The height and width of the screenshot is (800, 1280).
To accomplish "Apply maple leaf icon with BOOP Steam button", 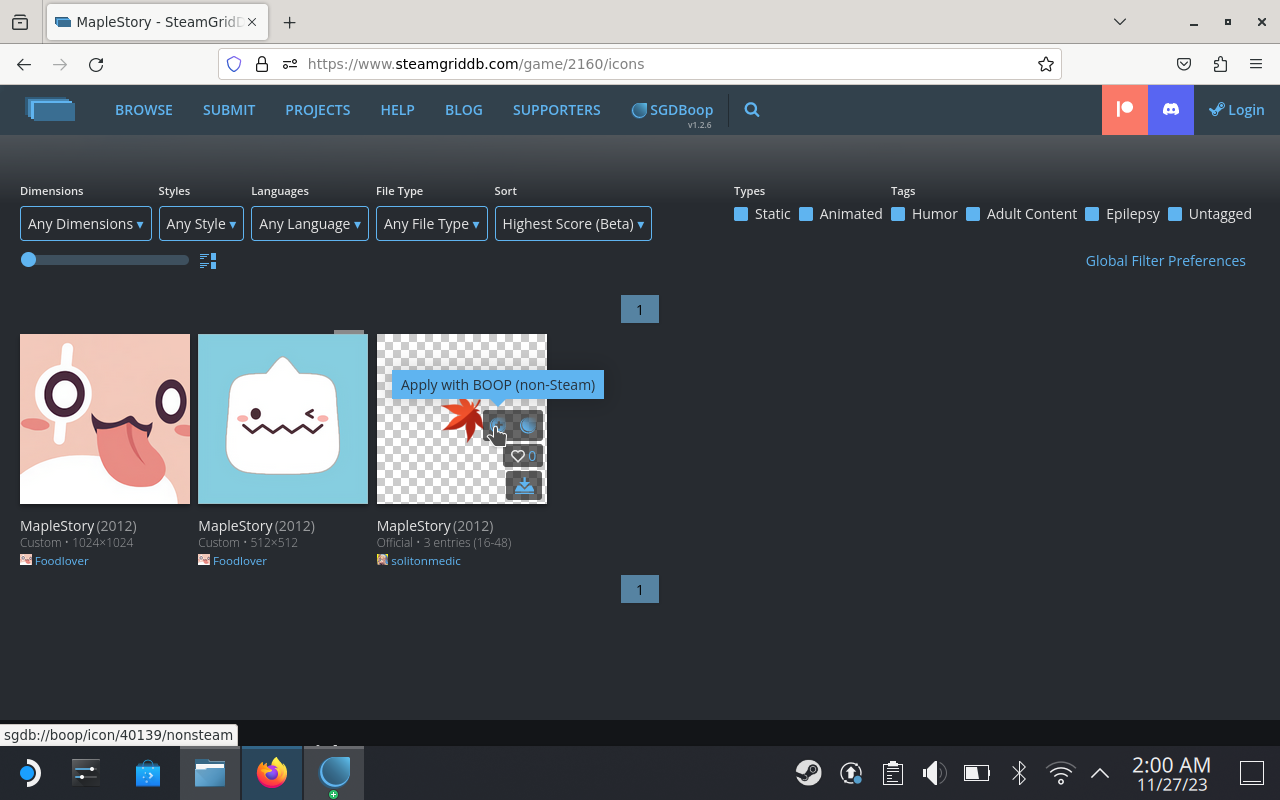I will click(x=528, y=426).
